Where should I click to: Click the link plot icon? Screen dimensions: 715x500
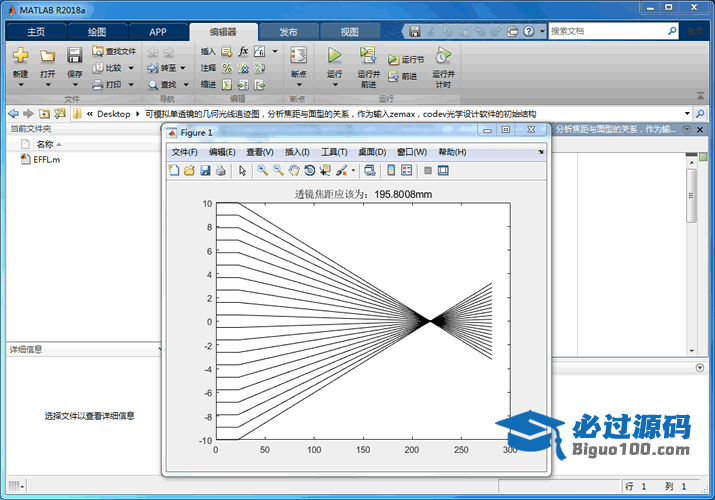click(x=370, y=170)
